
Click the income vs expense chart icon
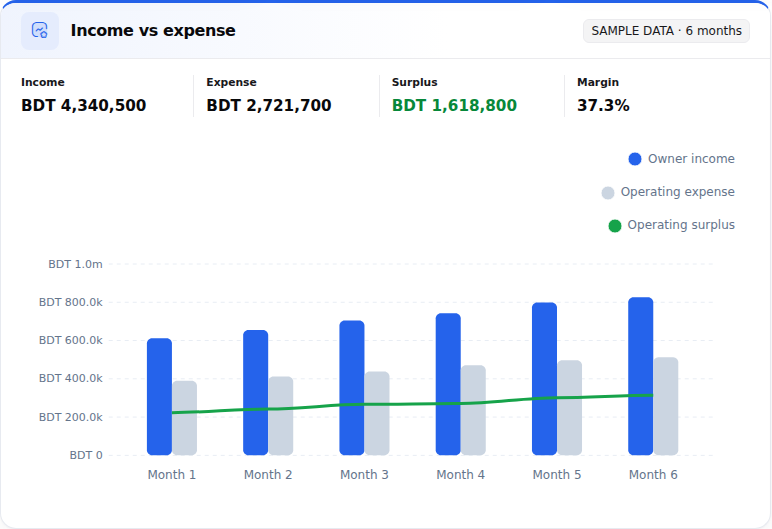point(40,31)
